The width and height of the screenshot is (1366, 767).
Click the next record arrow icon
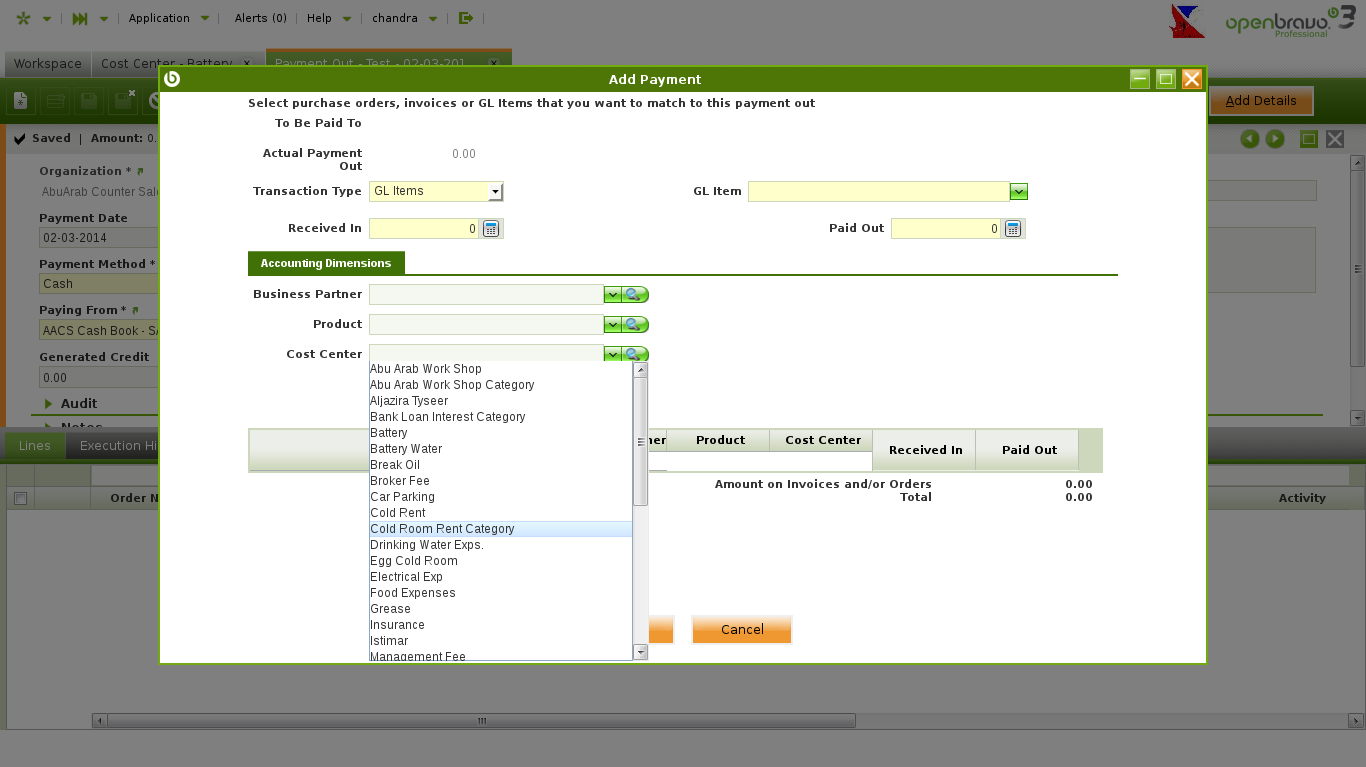tap(1275, 139)
